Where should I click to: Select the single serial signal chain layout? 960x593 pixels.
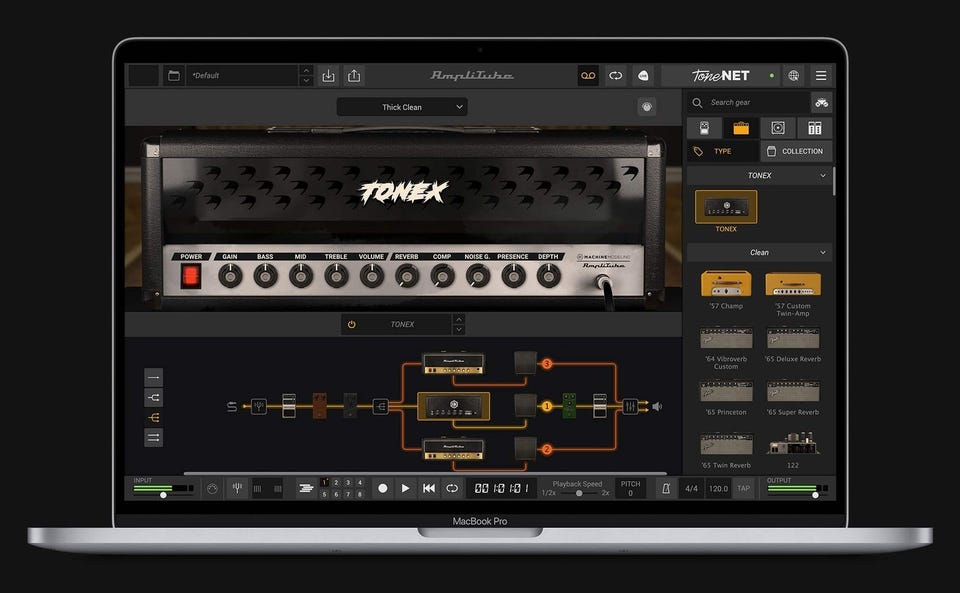(153, 377)
